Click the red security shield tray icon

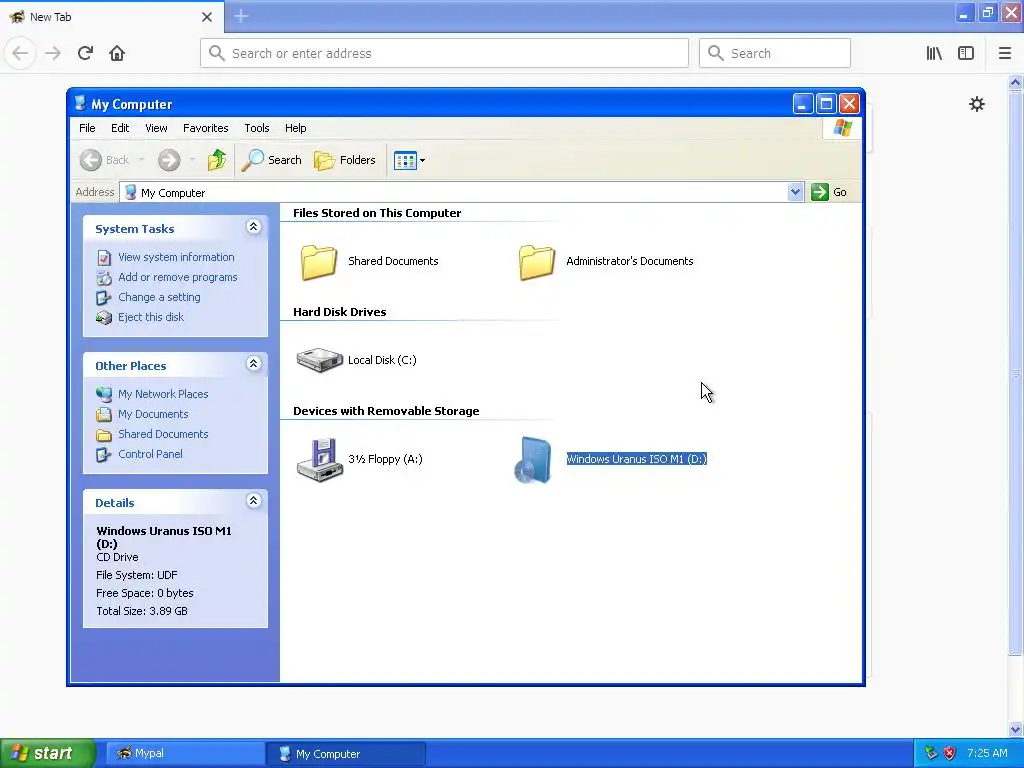tap(950, 753)
